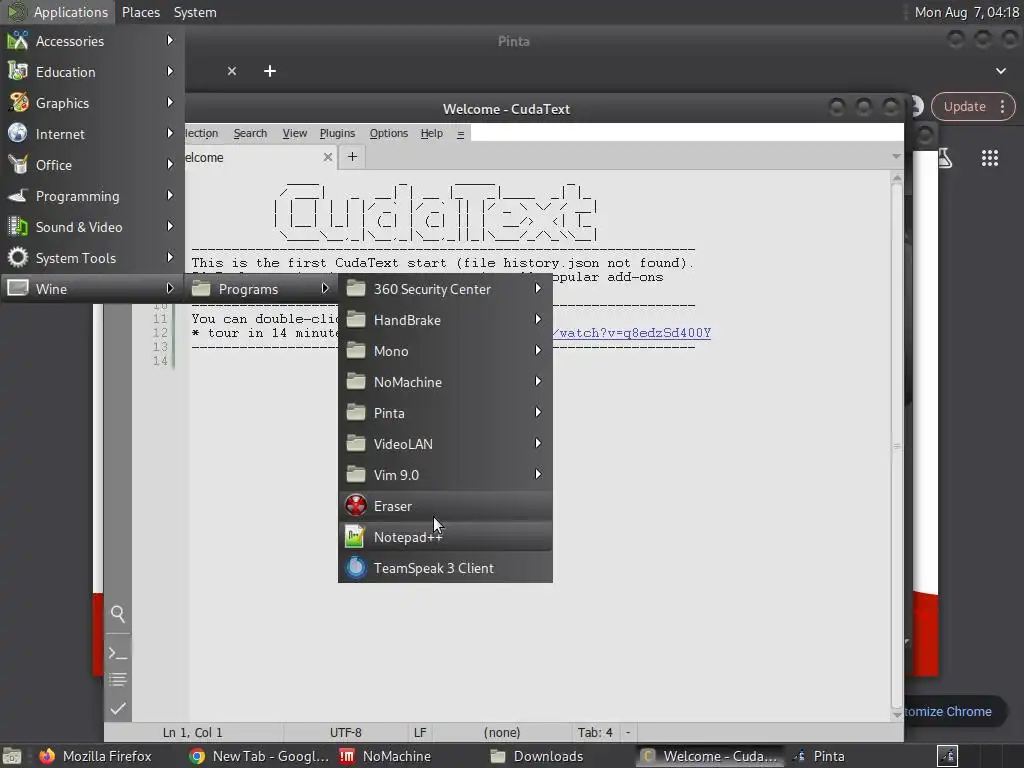Select the Wine category
Screen dimensions: 1024x768
tap(92, 289)
